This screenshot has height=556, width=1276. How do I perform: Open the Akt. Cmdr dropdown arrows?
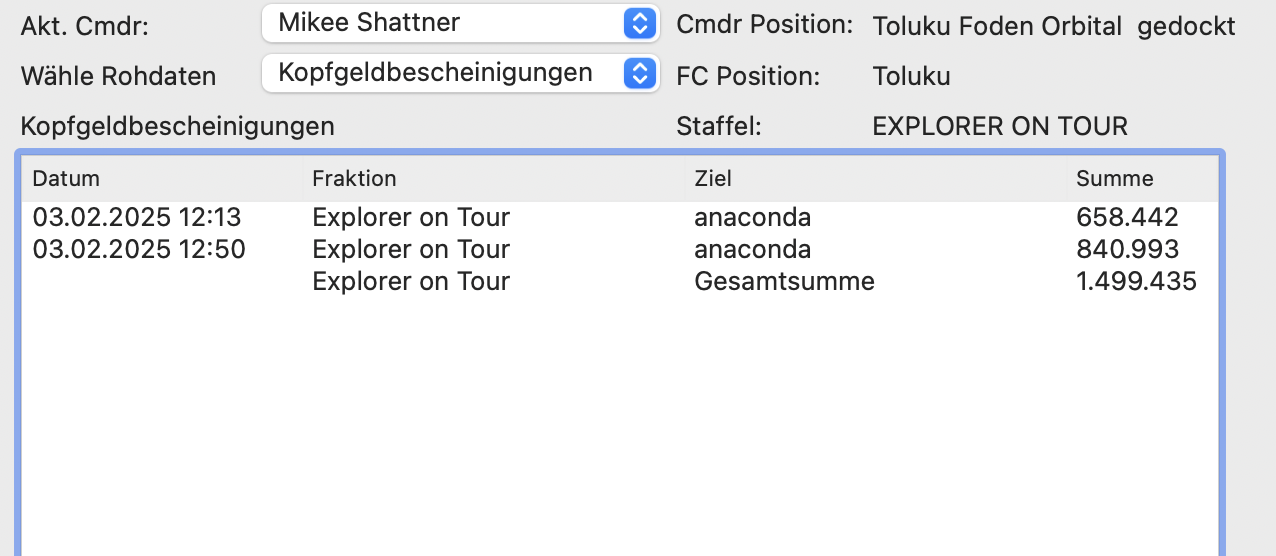pyautogui.click(x=639, y=23)
